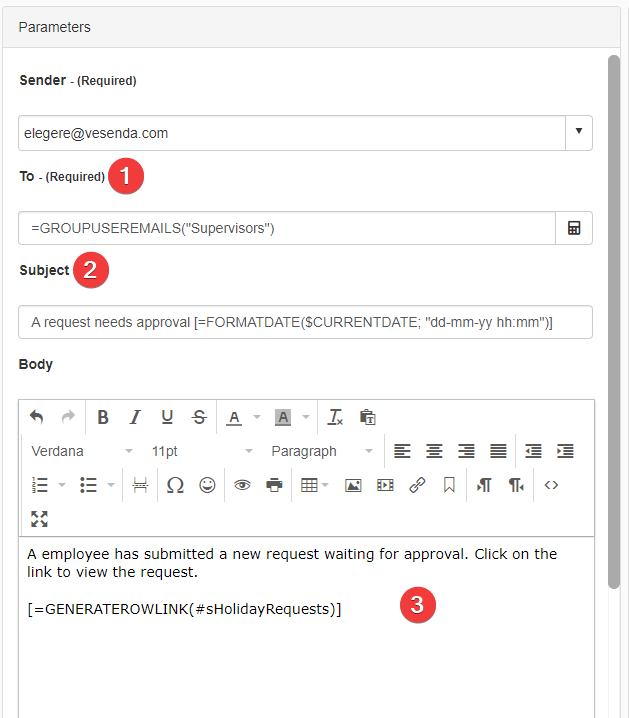Open the source code view
The width and height of the screenshot is (629, 718).
(x=551, y=485)
